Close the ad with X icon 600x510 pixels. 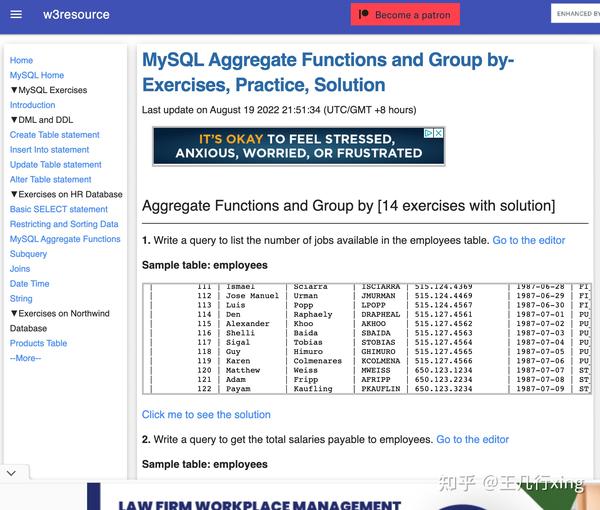coord(439,133)
